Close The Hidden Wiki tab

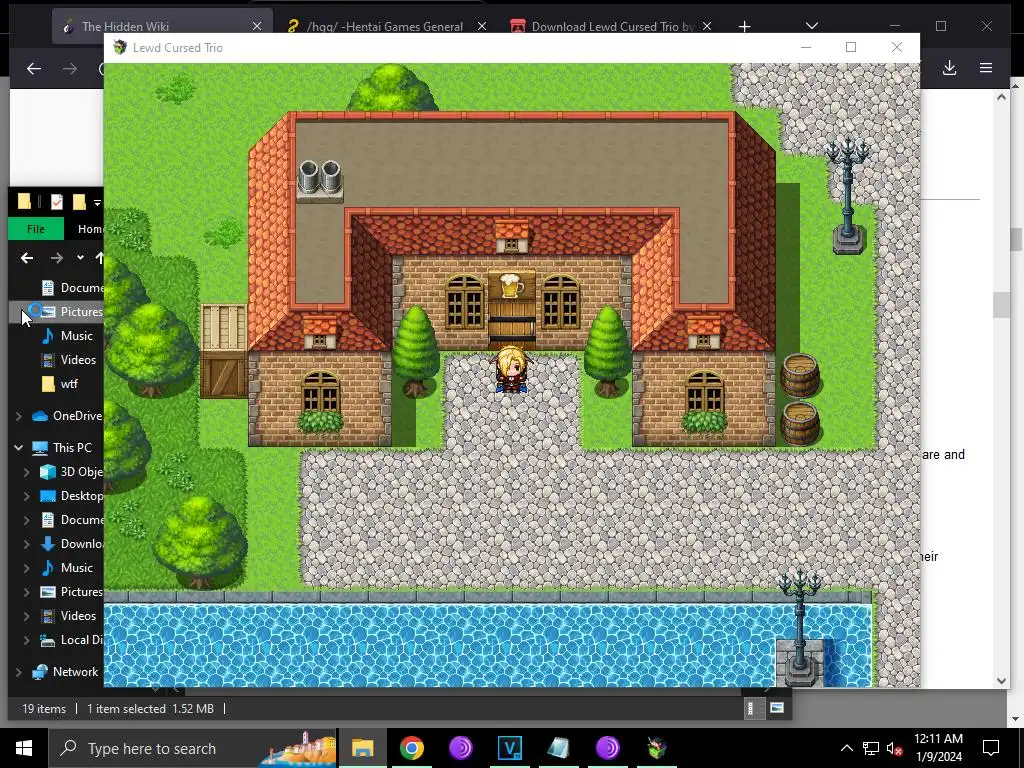(257, 26)
